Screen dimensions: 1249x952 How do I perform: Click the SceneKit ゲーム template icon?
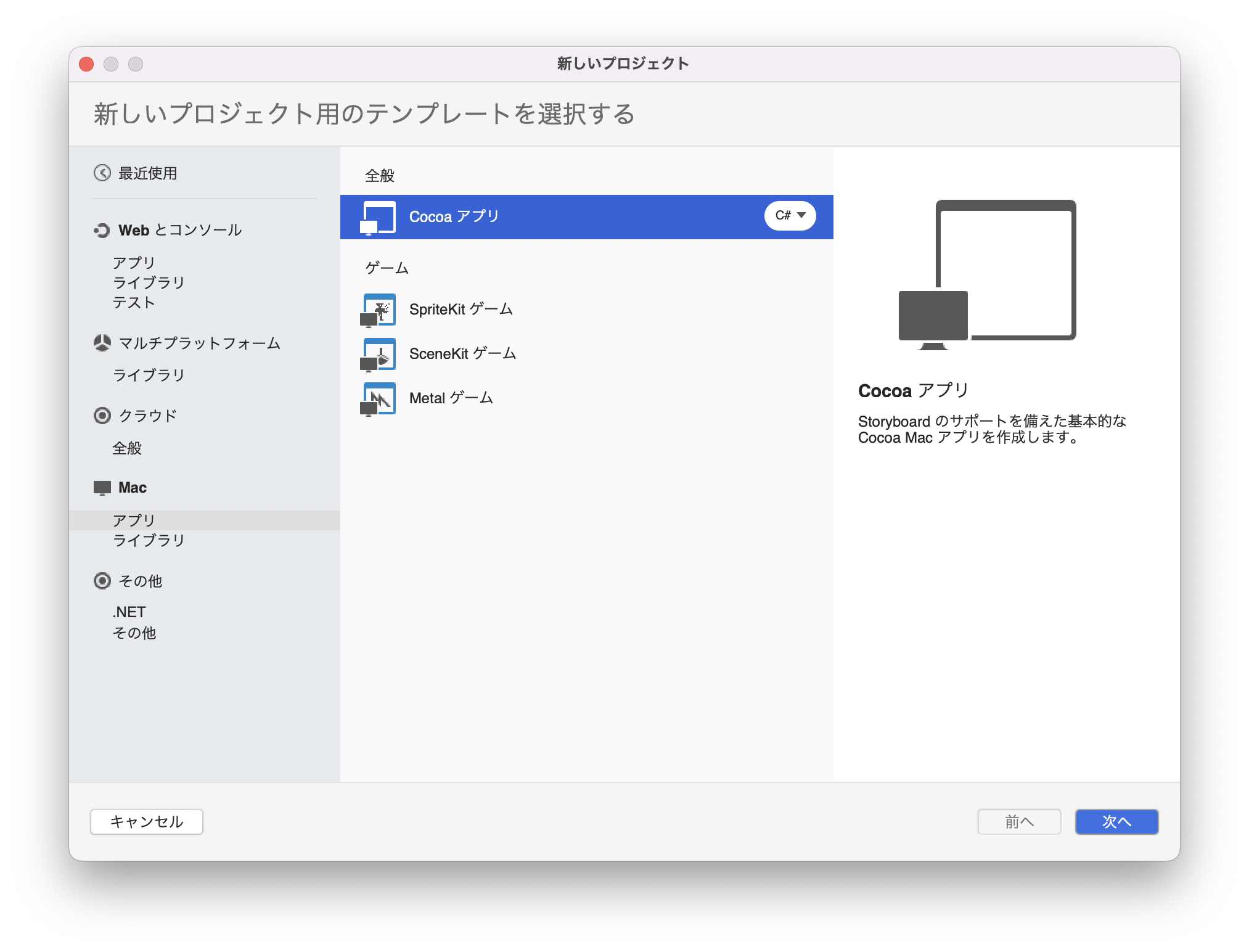point(378,355)
